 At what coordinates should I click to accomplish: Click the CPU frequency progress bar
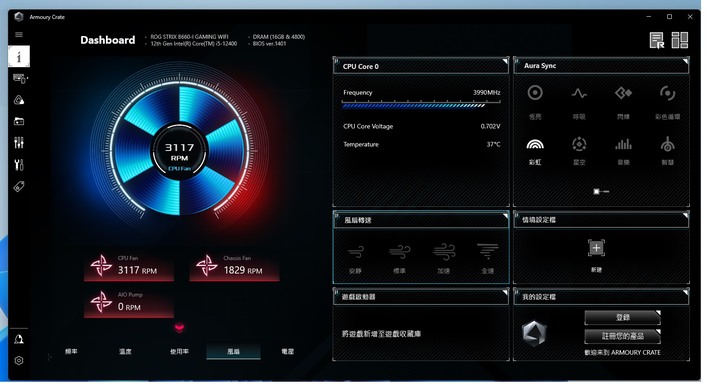[421, 105]
